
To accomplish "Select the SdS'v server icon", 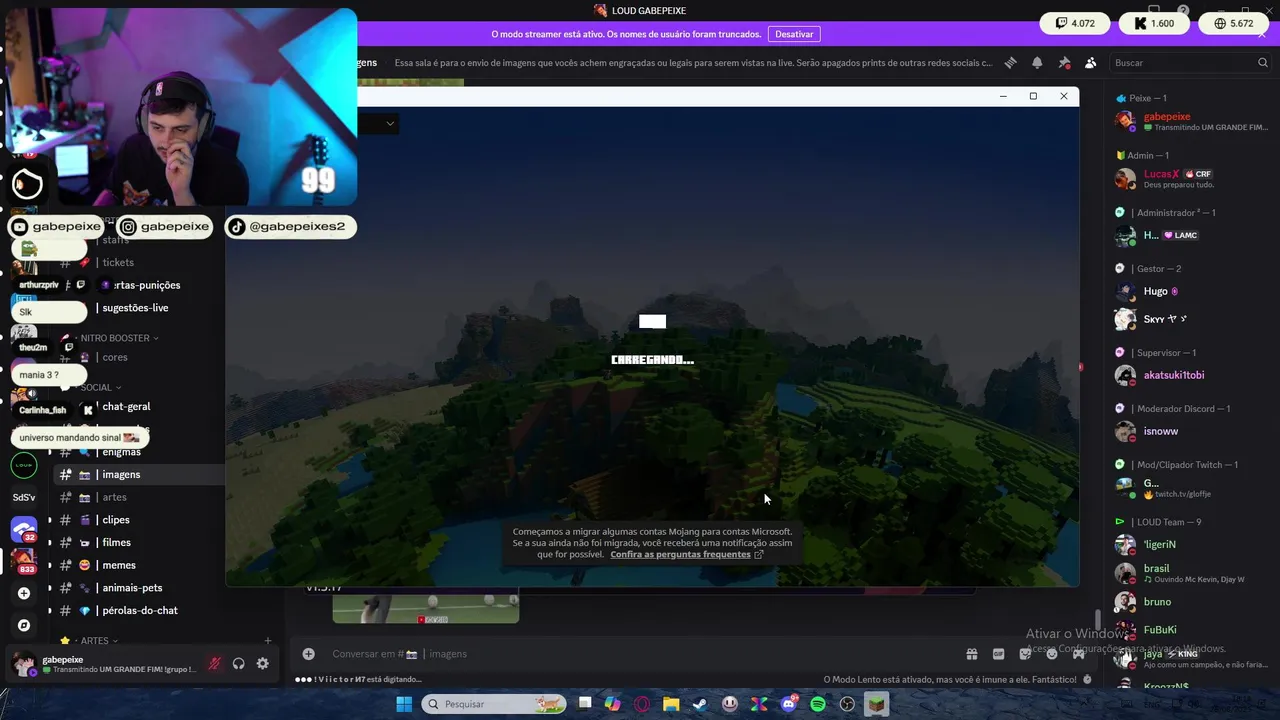I will [x=24, y=497].
